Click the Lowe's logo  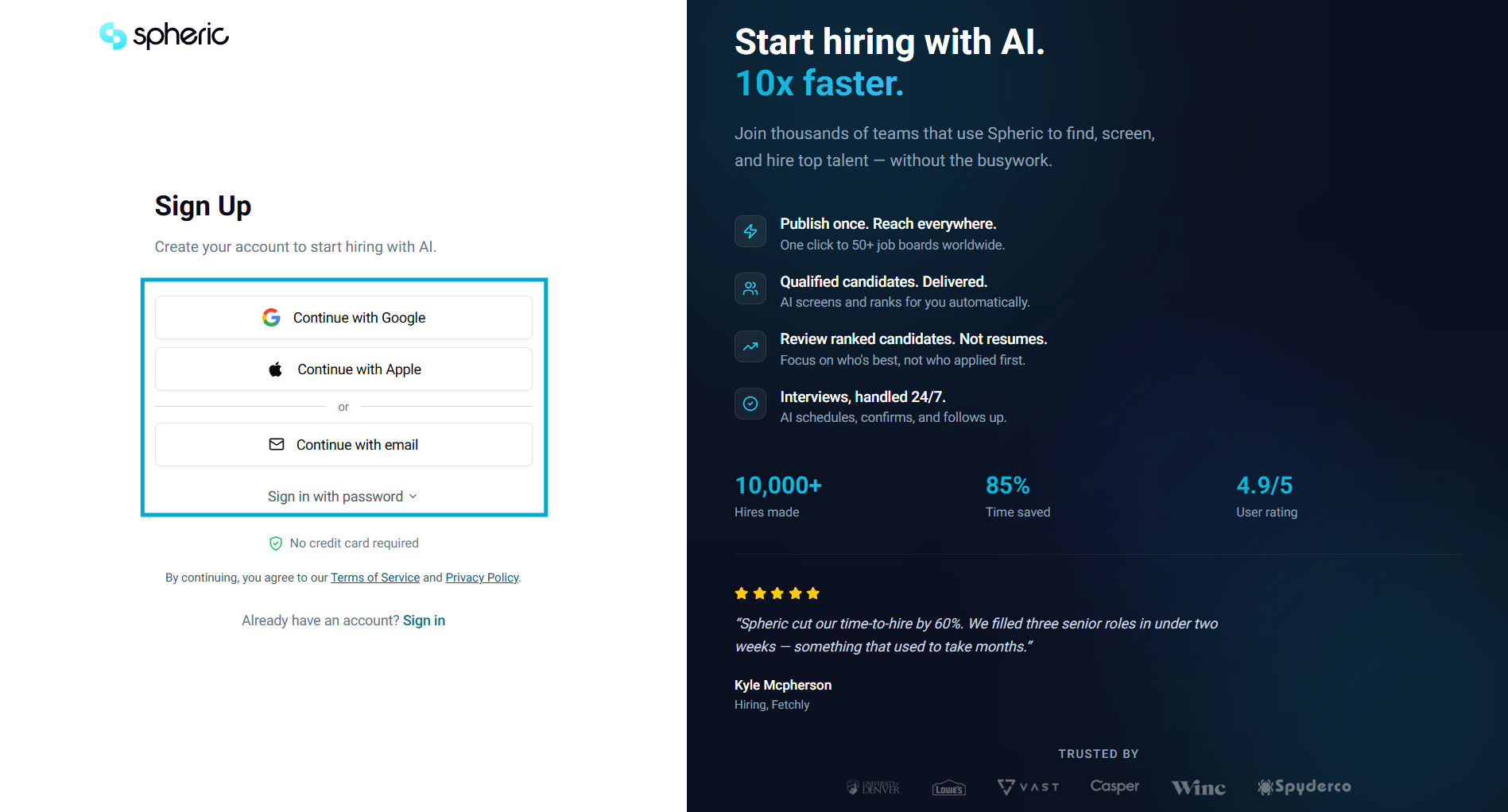click(948, 787)
